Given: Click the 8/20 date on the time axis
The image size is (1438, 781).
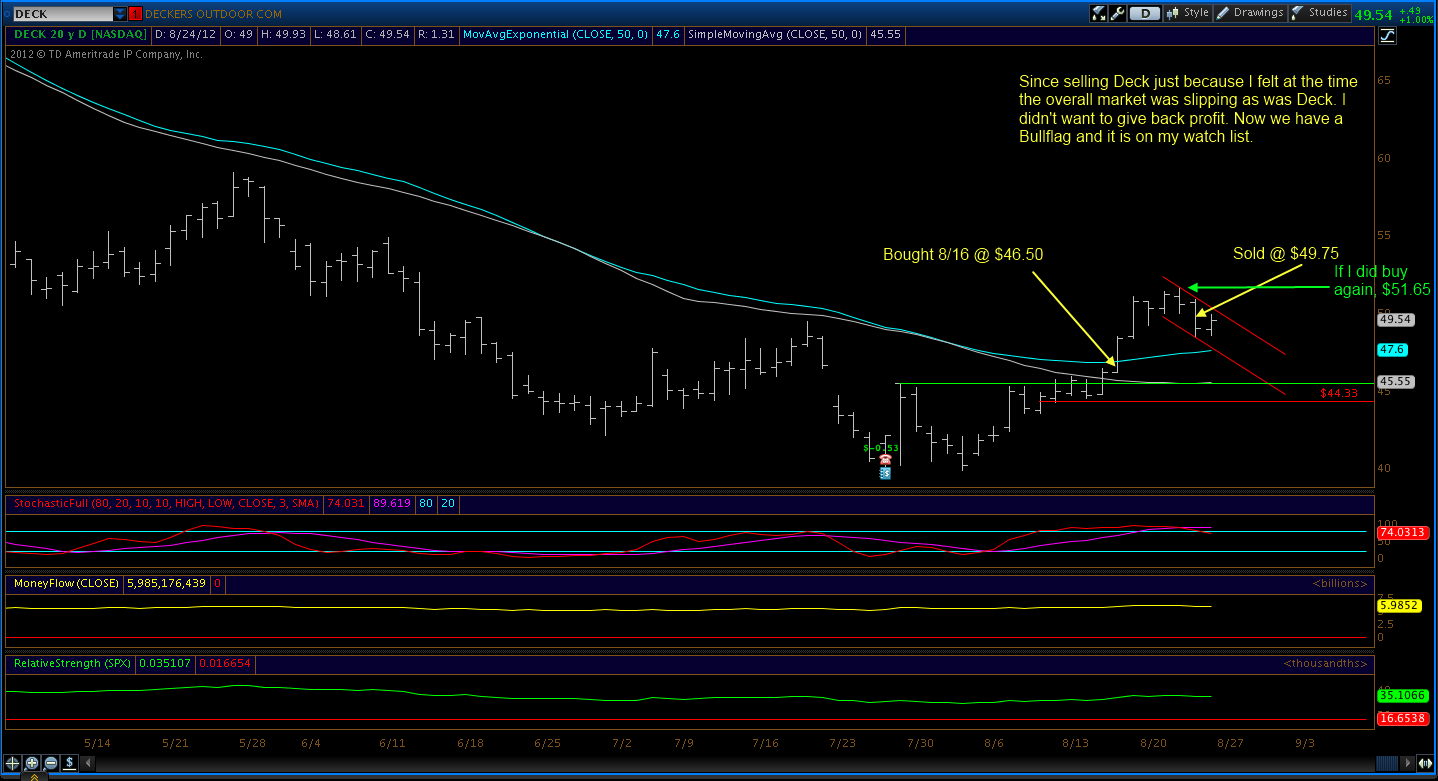Looking at the screenshot, I should click(x=1153, y=744).
